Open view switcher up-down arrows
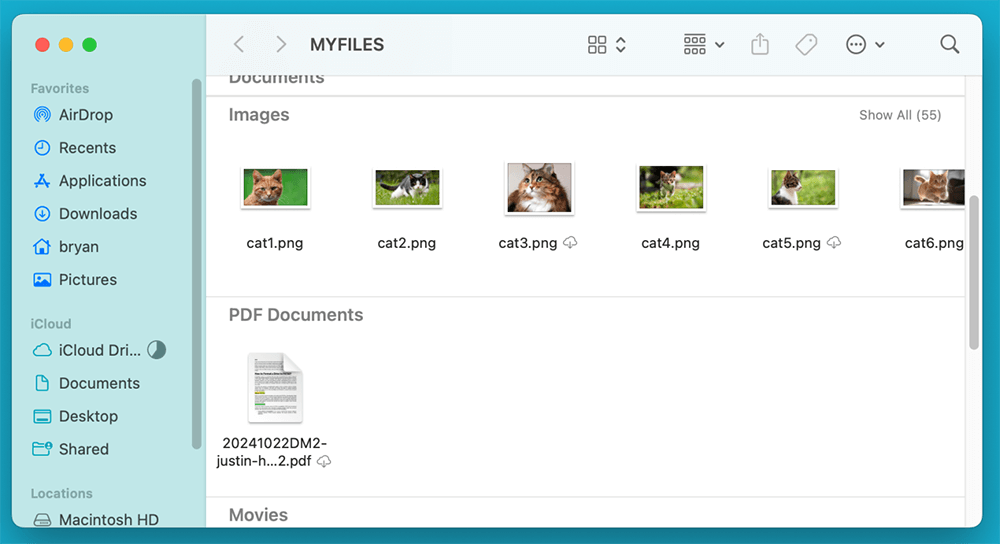 pyautogui.click(x=621, y=45)
